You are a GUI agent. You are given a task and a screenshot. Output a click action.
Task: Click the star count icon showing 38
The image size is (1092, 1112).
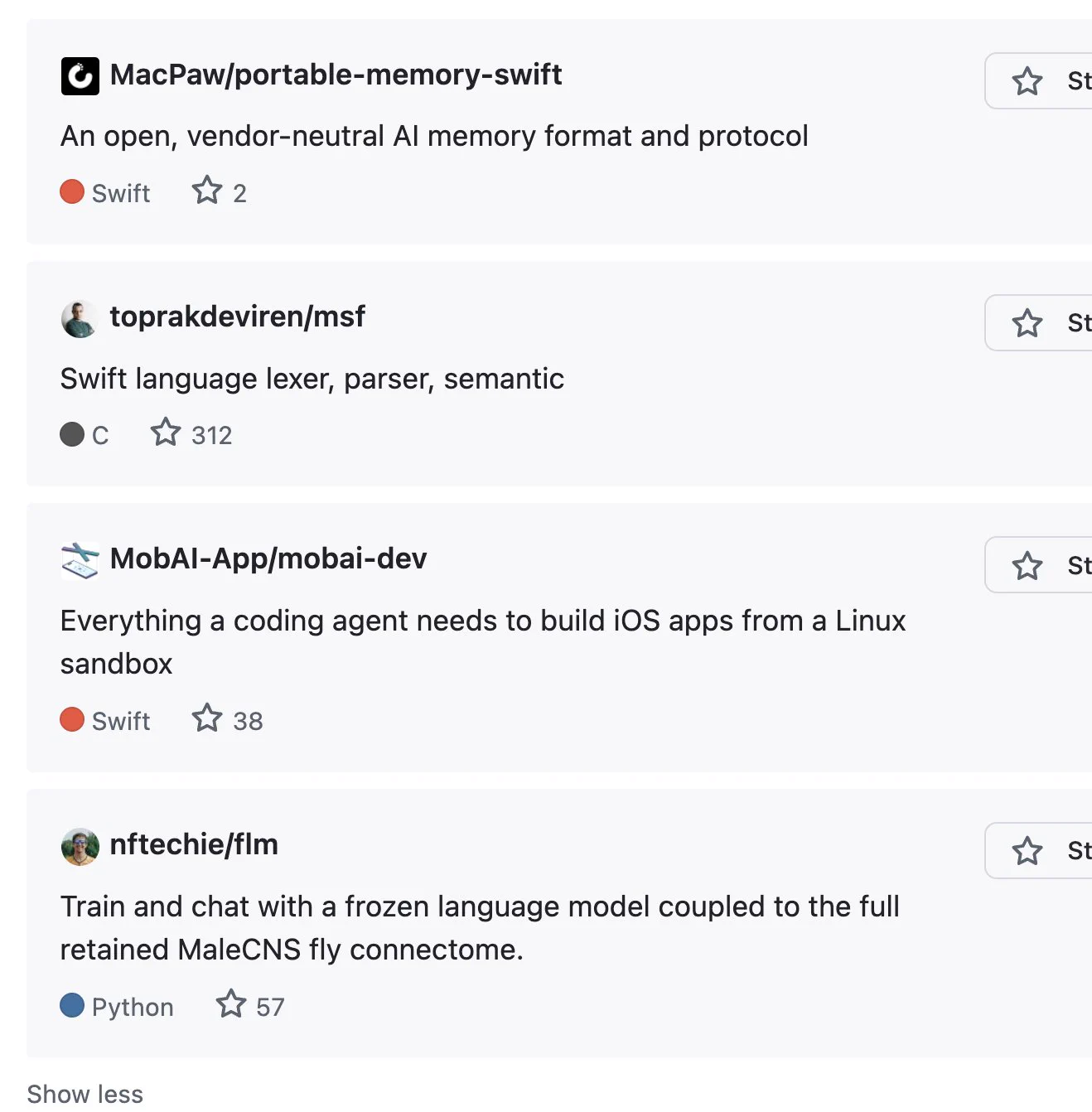[x=207, y=718]
